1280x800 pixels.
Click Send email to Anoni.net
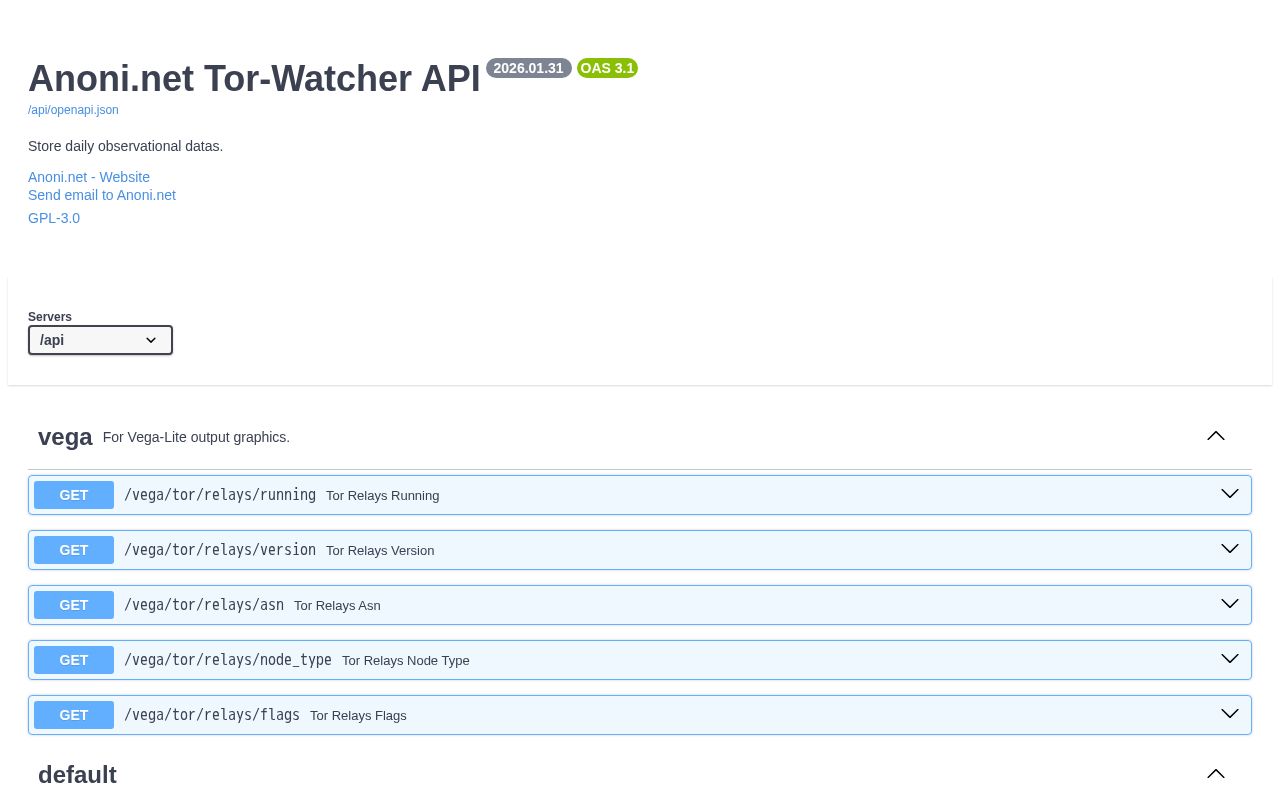coord(102,195)
